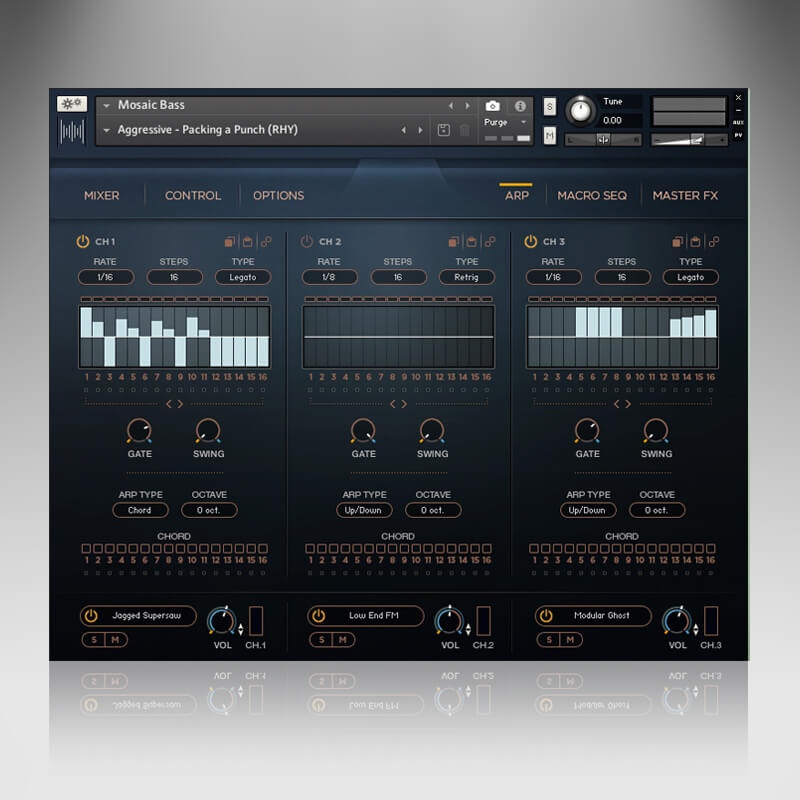
Task: Click the waveform logo left of Mosaic Bass
Action: pyautogui.click(x=72, y=129)
